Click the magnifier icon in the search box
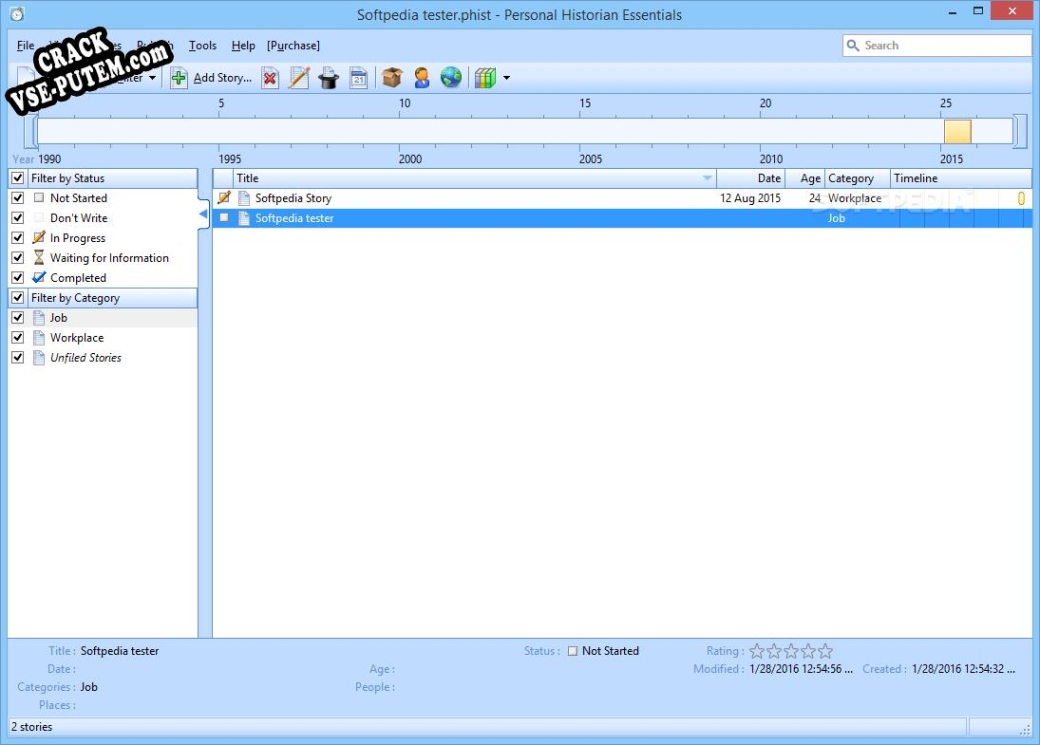The width and height of the screenshot is (1040, 745). click(x=853, y=45)
